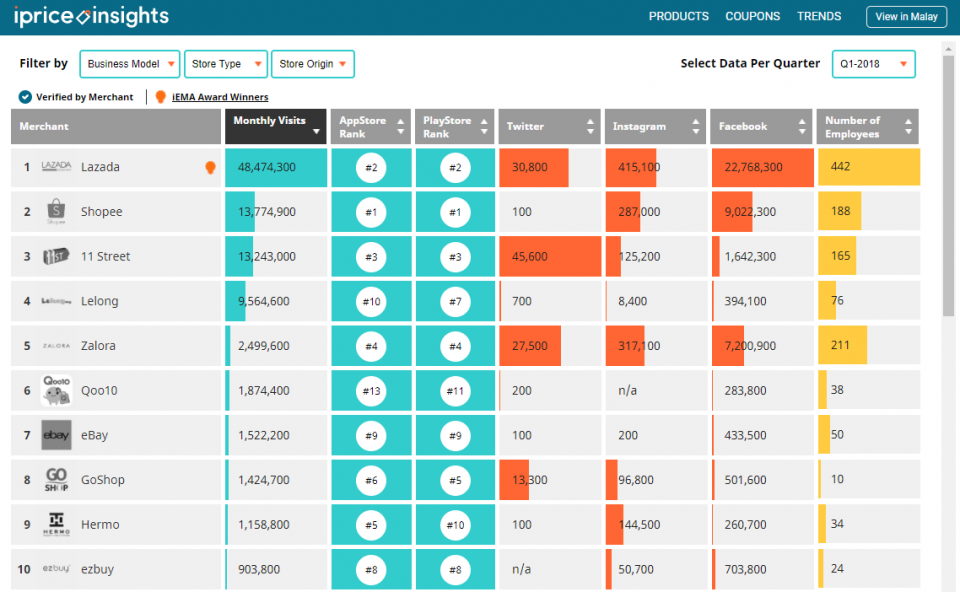Image resolution: width=960 pixels, height=592 pixels.
Task: Click GoShop's AppStore rank #6 badge
Action: pos(371,481)
